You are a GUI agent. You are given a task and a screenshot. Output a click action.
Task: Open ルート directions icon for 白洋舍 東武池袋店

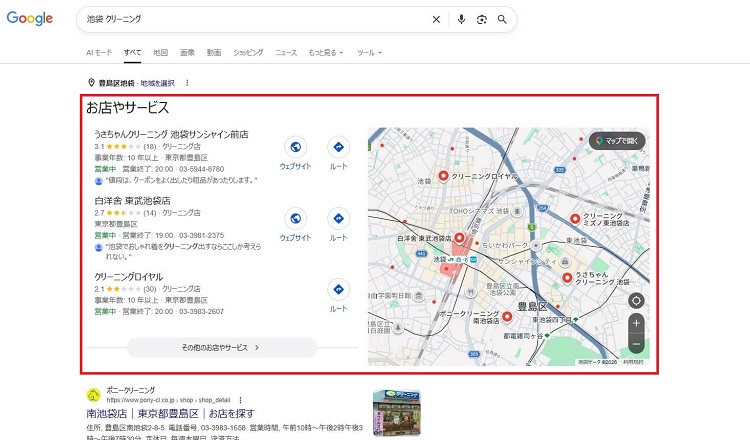(339, 218)
